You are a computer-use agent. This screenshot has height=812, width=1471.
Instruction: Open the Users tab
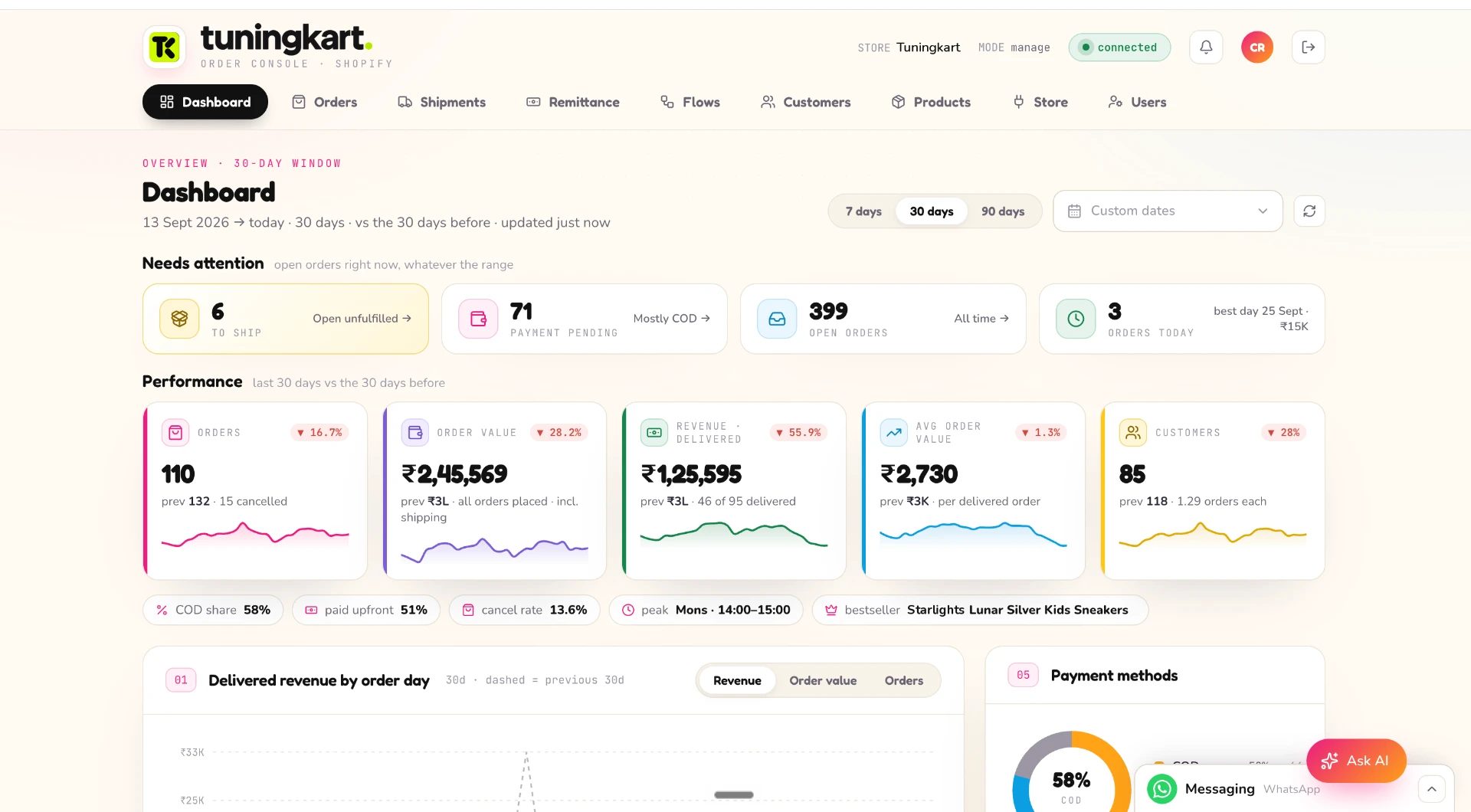point(1137,102)
